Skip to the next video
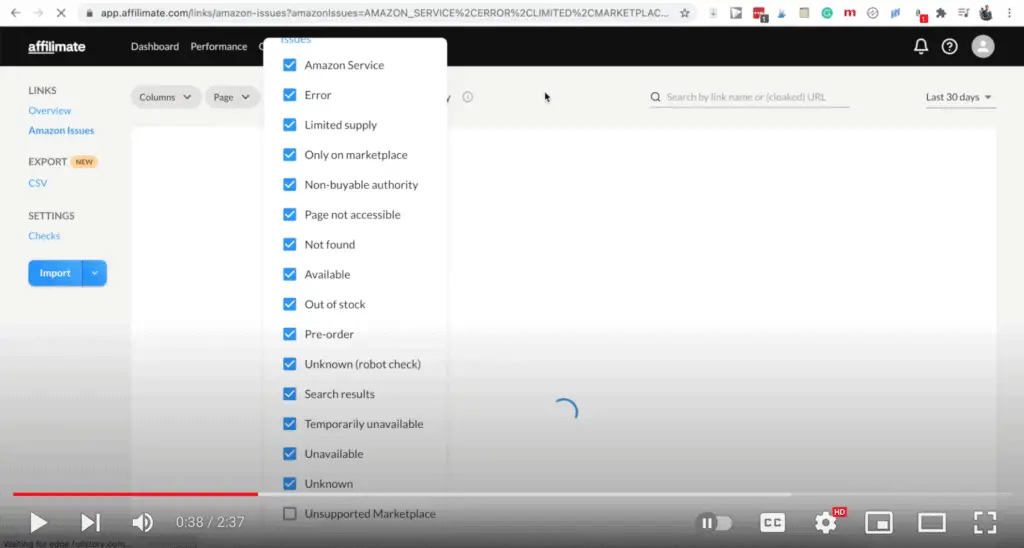 (x=90, y=522)
